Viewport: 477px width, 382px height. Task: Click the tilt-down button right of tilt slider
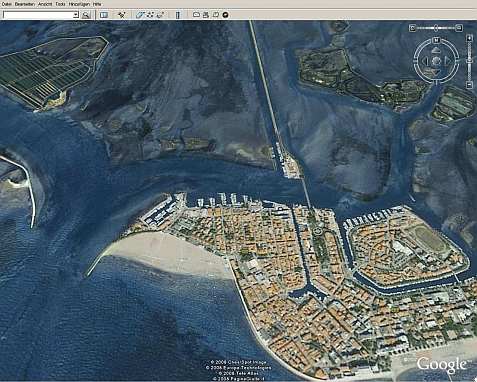459,28
